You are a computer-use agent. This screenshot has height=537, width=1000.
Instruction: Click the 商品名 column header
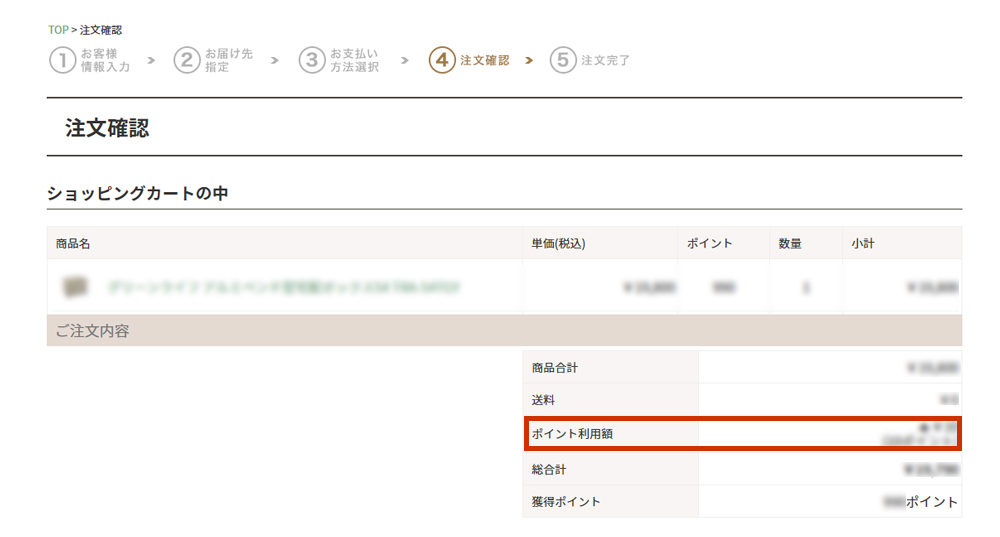[73, 243]
